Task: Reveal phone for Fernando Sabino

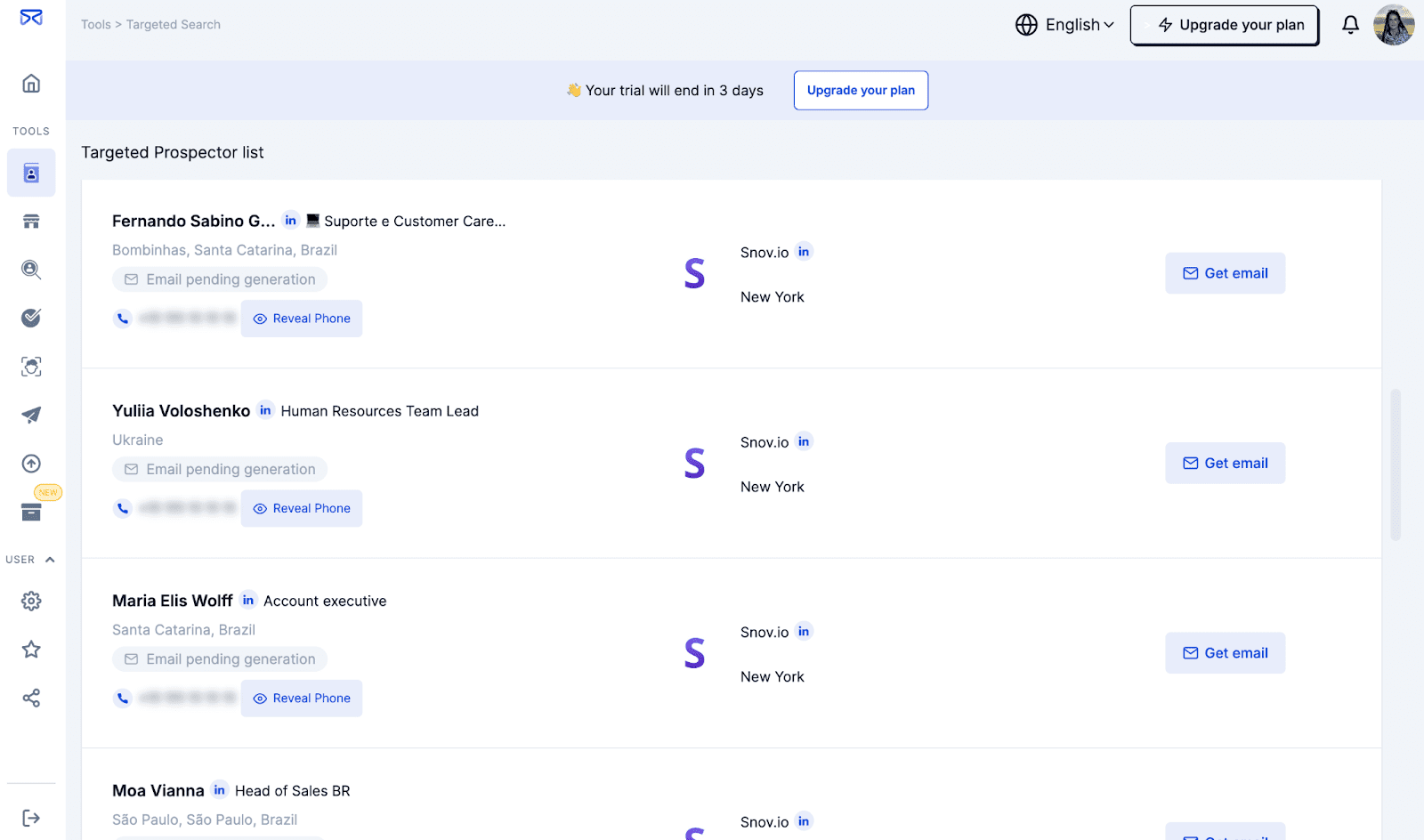Action: coord(302,319)
